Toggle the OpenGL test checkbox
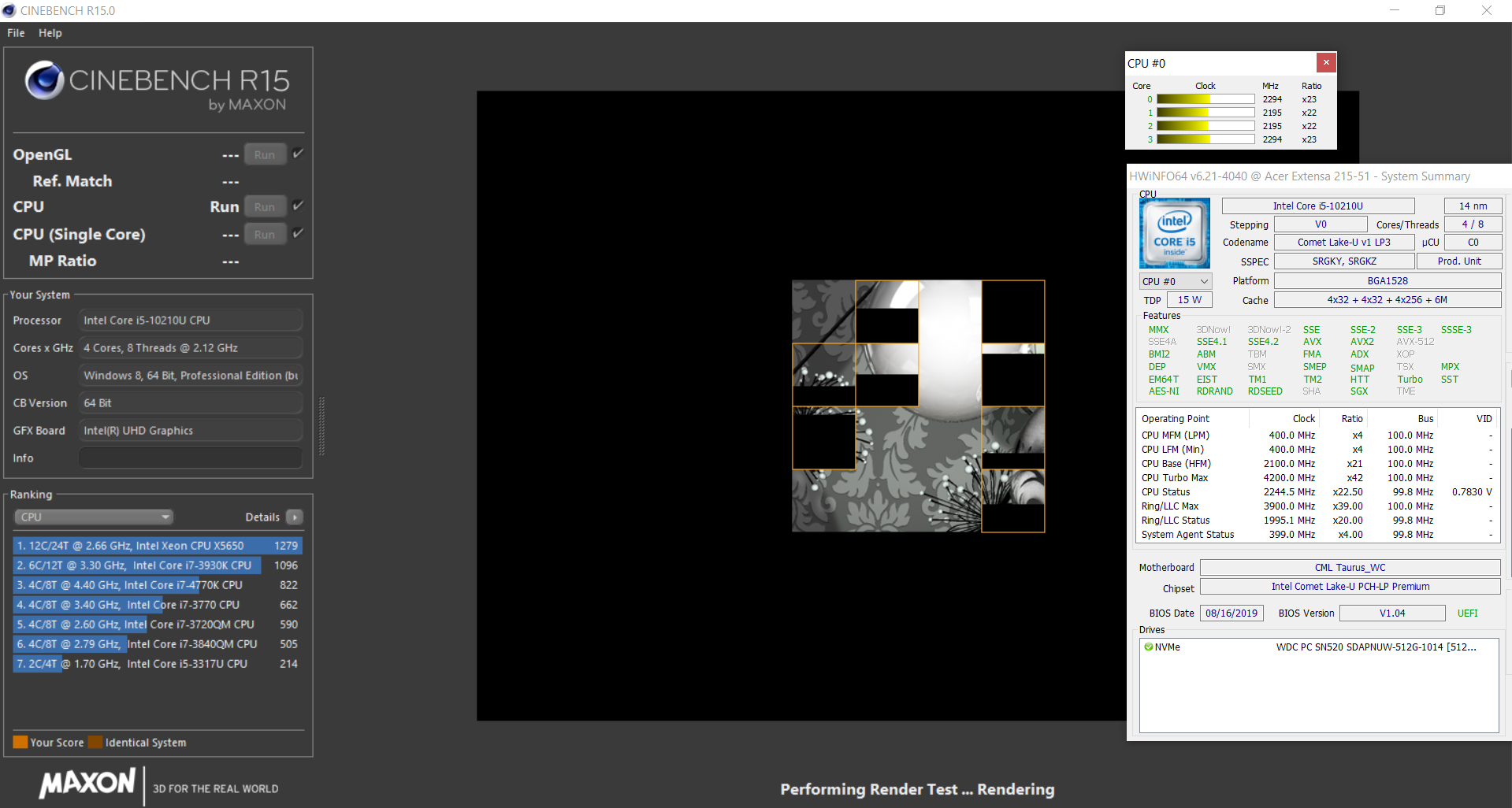This screenshot has width=1512, height=808. (x=298, y=154)
